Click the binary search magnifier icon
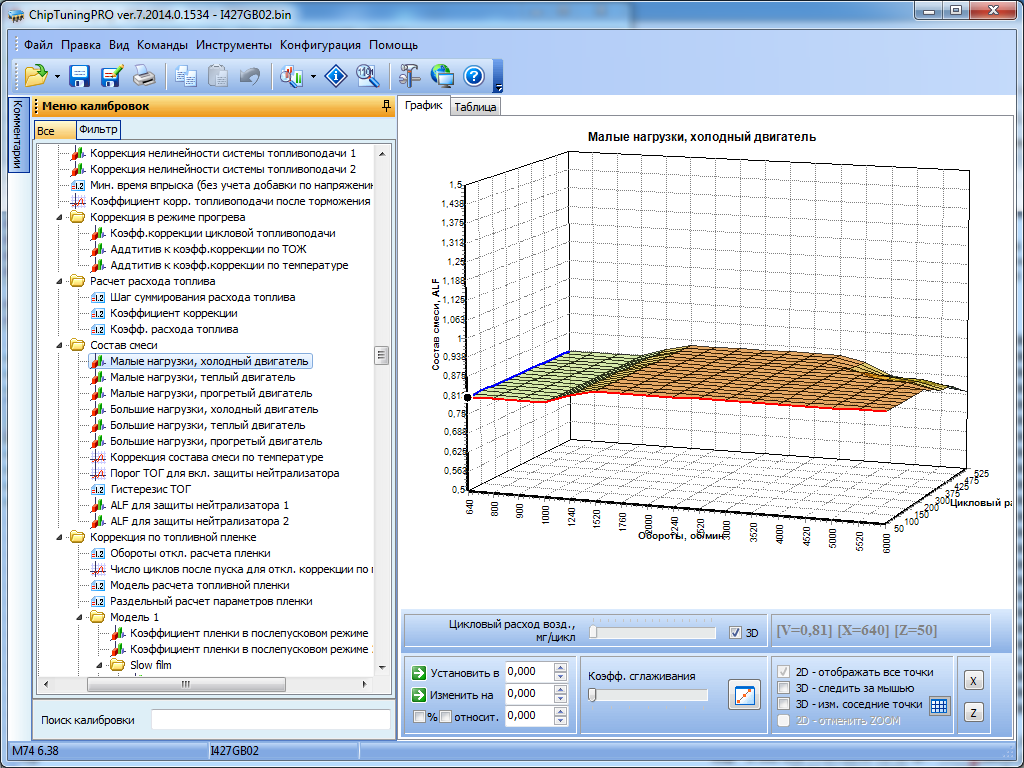Viewport: 1024px width, 768px height. tap(366, 76)
